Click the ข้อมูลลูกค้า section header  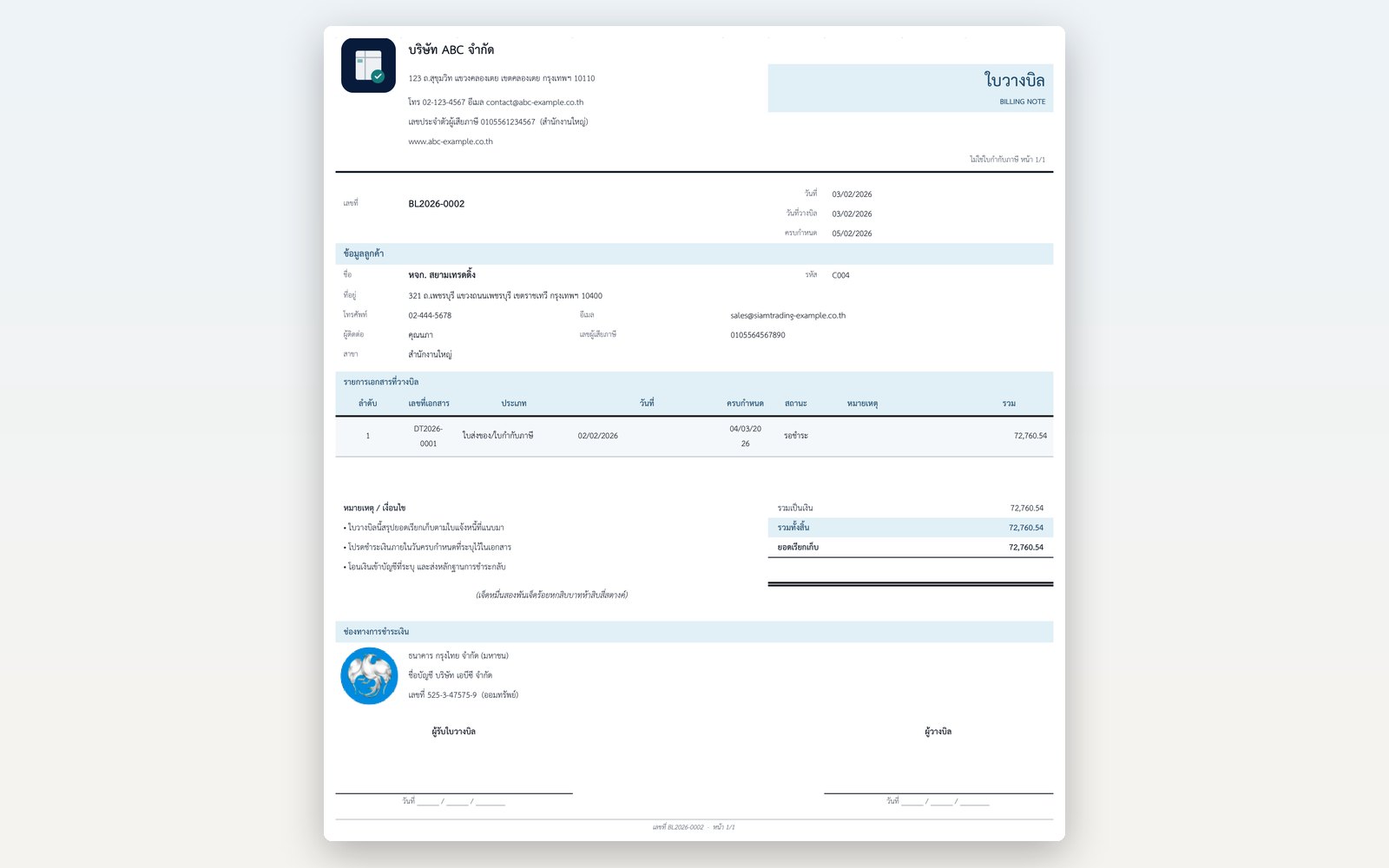pyautogui.click(x=694, y=253)
